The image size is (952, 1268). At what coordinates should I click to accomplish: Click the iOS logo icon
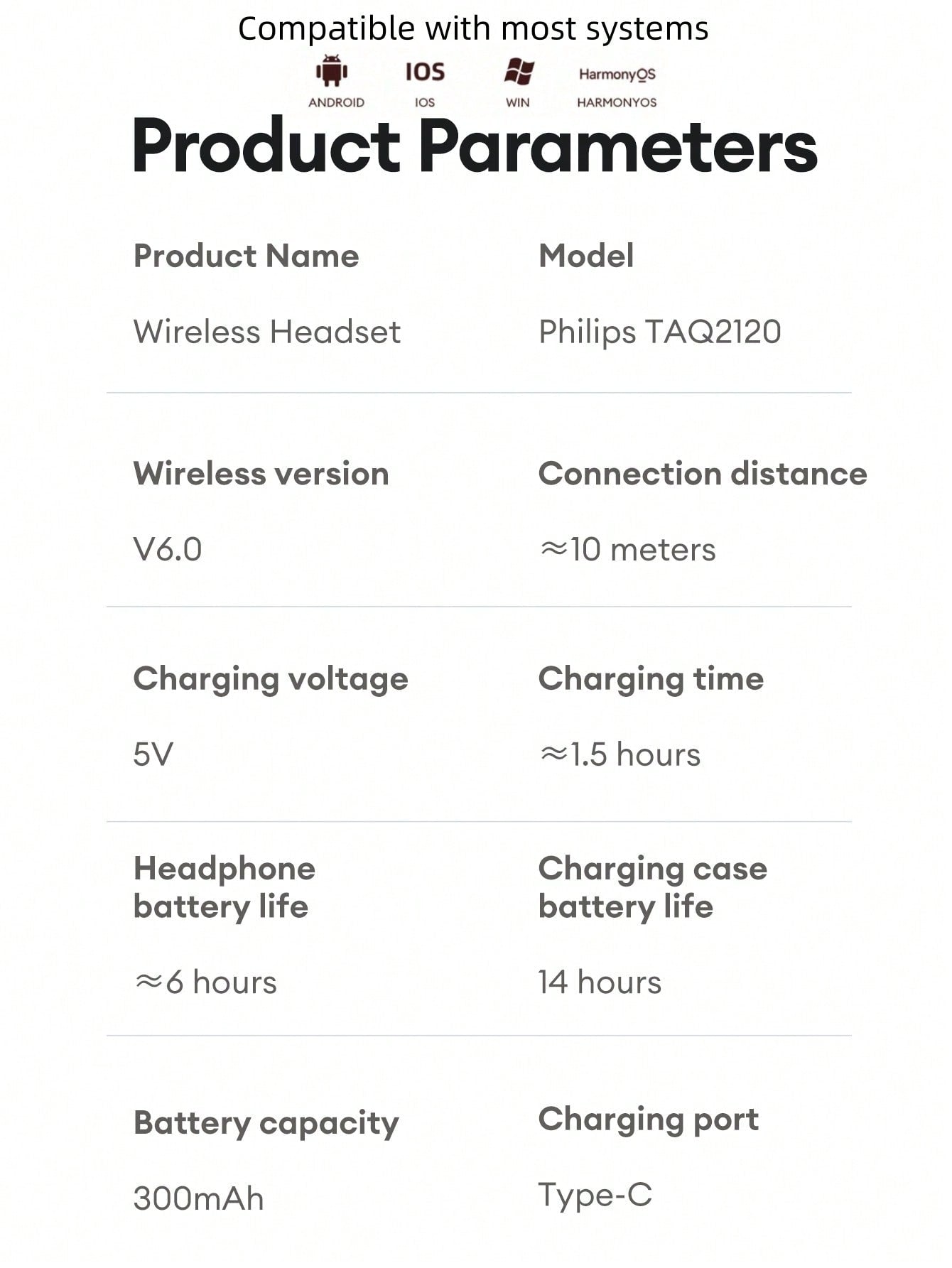[x=425, y=72]
